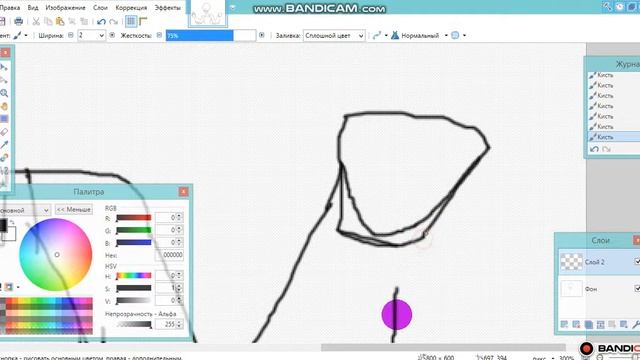640x360 pixels.
Task: Toggle the rulers icon
Action: tap(143, 21)
